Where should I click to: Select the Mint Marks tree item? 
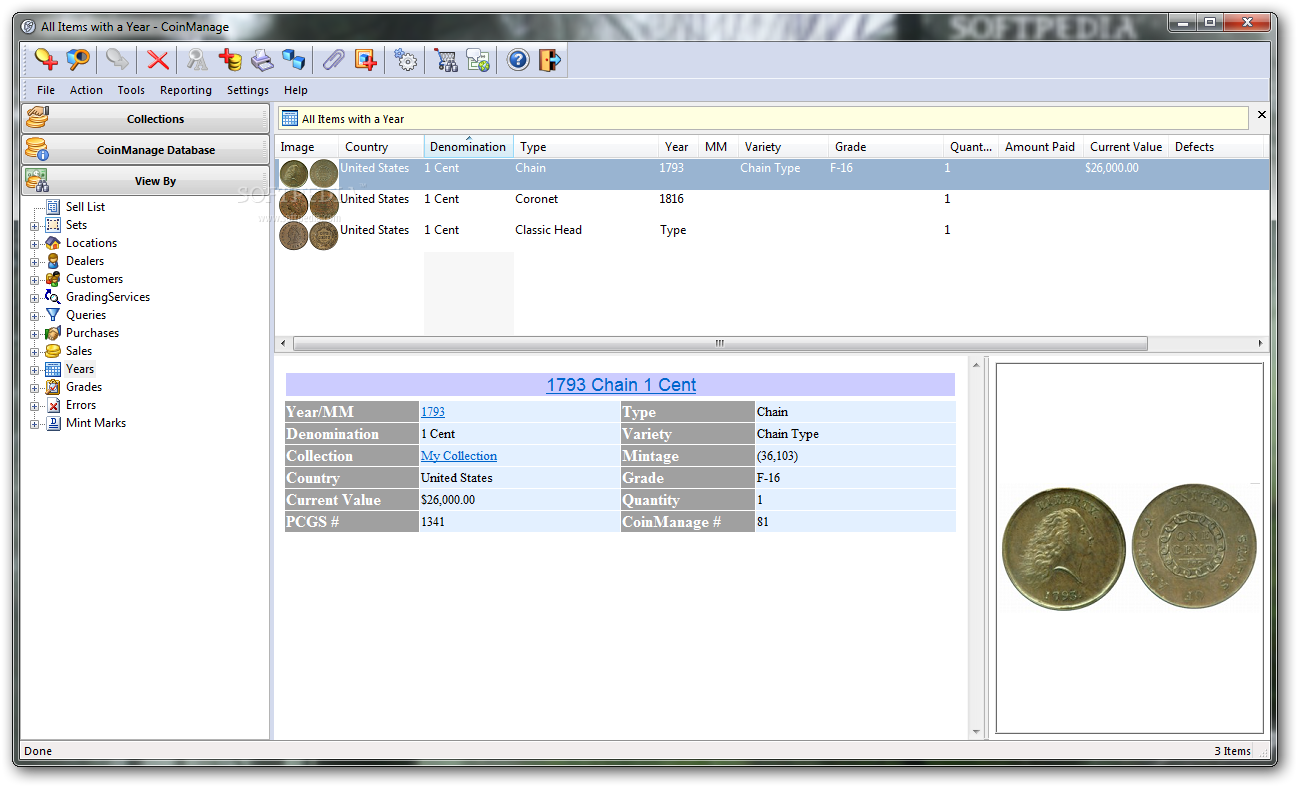(x=96, y=423)
